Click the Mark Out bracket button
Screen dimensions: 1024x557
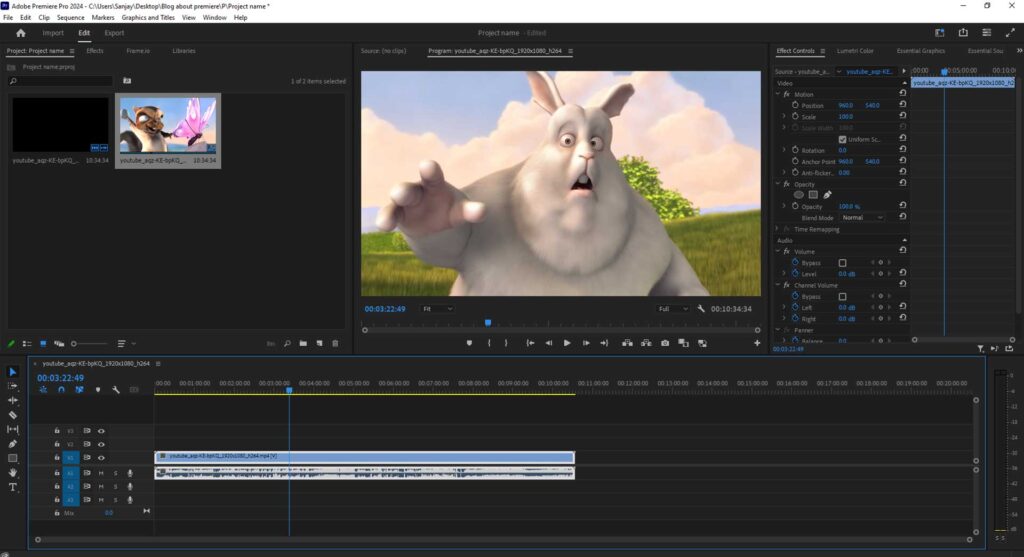click(505, 343)
